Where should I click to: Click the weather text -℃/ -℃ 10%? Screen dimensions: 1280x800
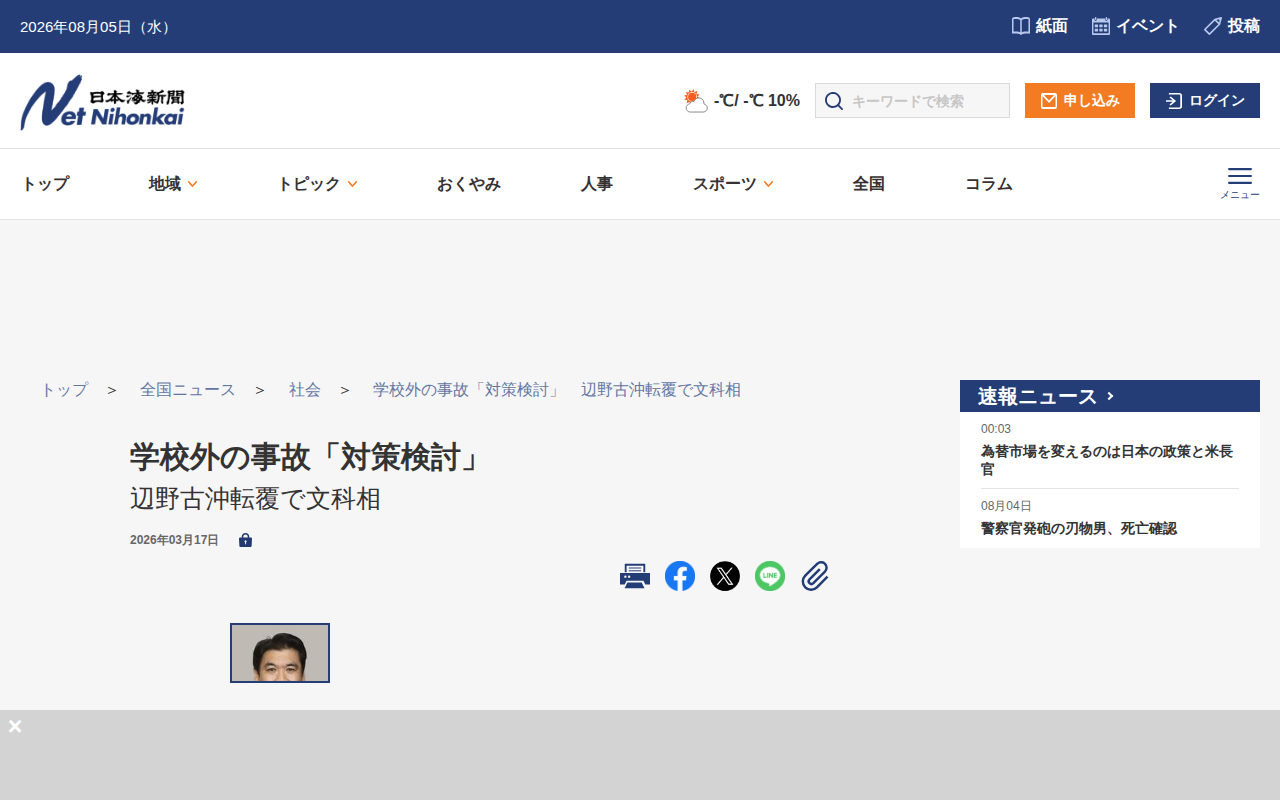point(757,101)
